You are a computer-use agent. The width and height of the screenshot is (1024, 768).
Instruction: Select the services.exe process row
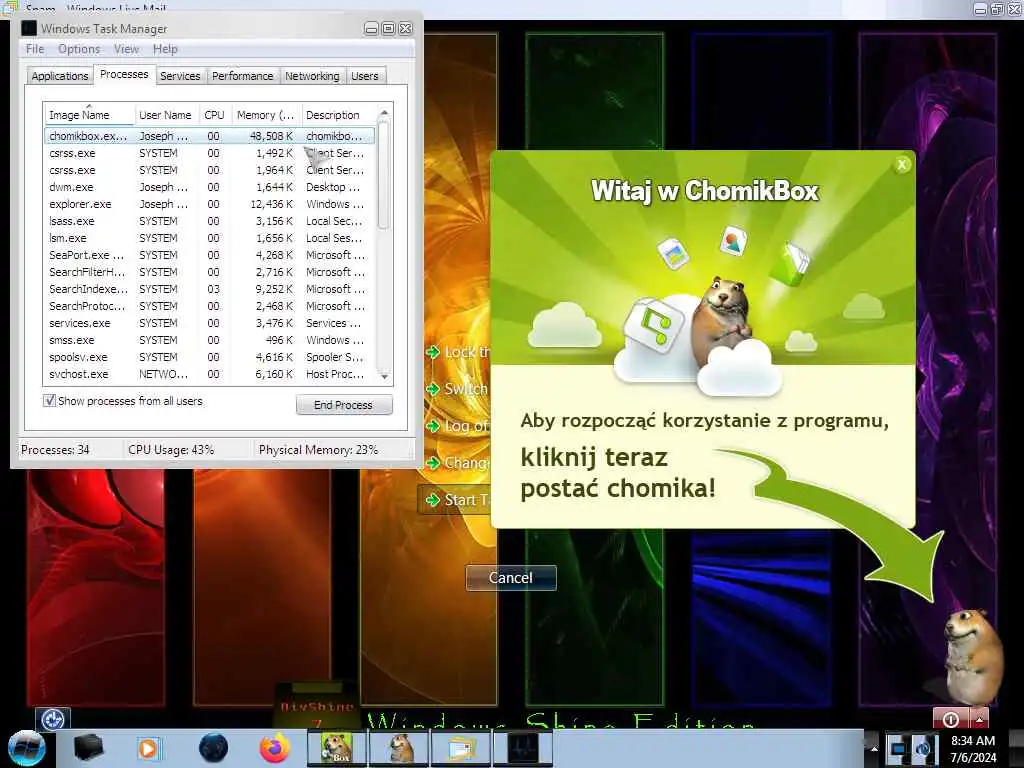pos(210,323)
